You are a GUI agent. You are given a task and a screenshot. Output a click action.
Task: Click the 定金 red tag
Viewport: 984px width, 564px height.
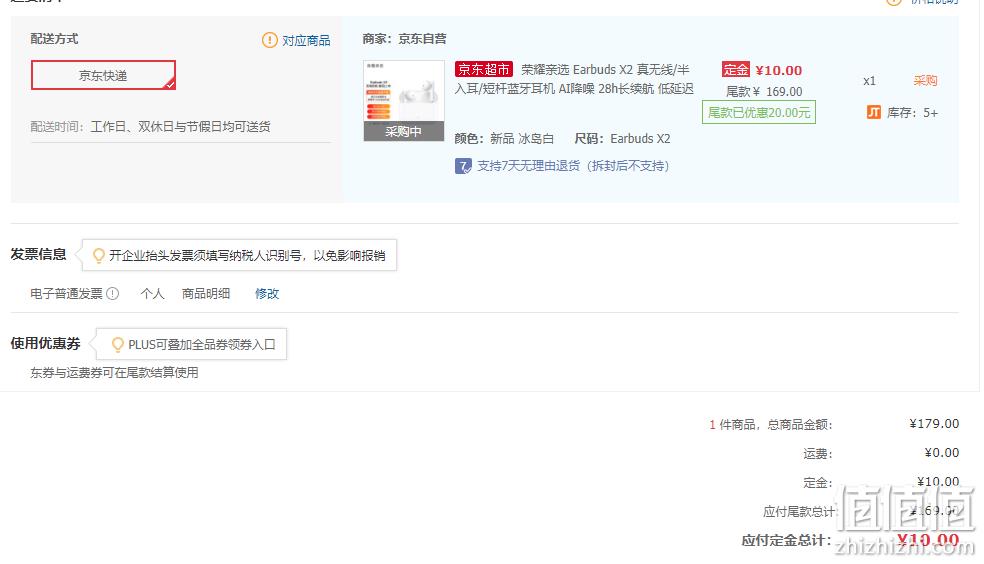pyautogui.click(x=735, y=70)
